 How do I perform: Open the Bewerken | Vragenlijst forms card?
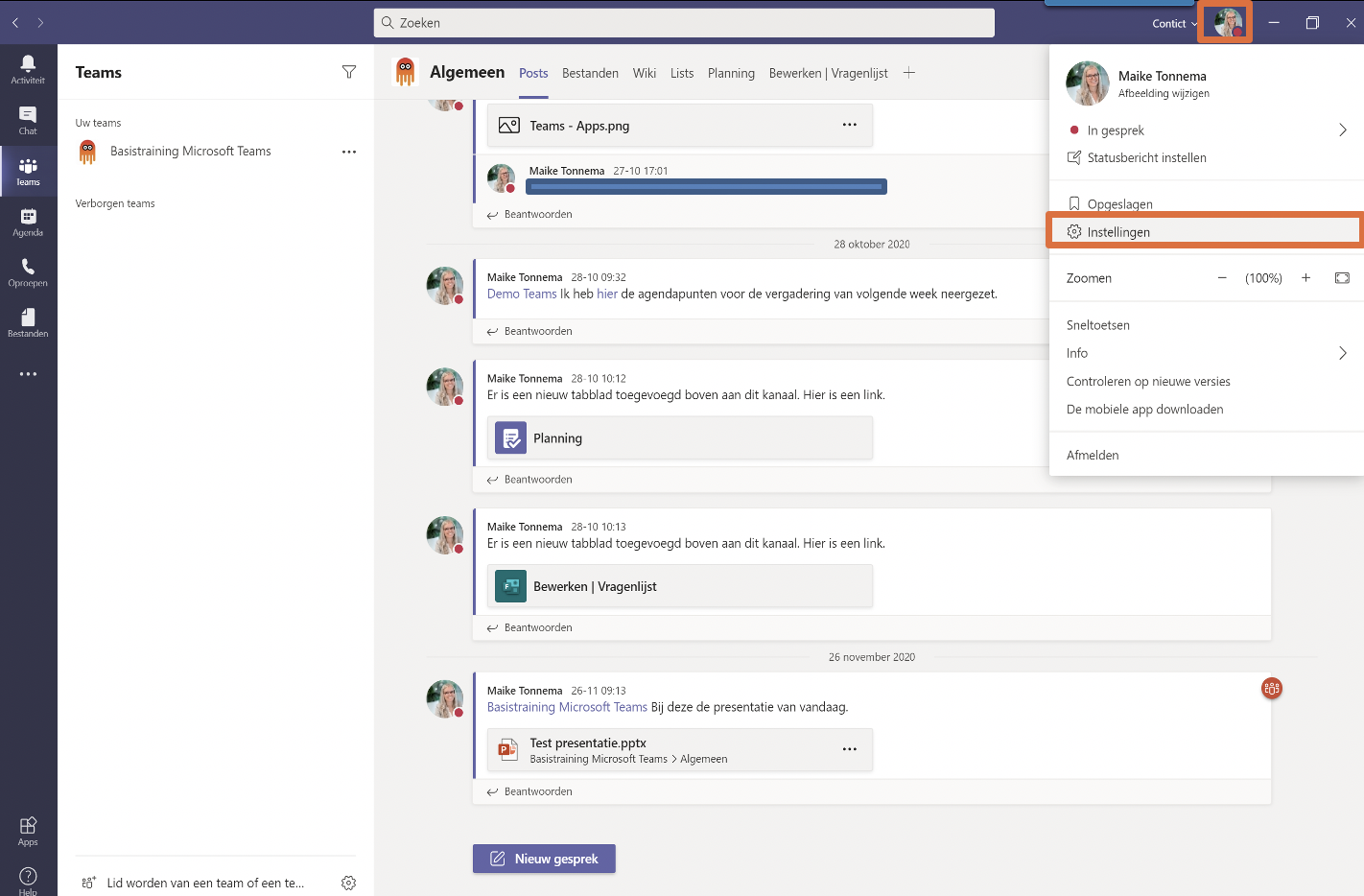[680, 586]
